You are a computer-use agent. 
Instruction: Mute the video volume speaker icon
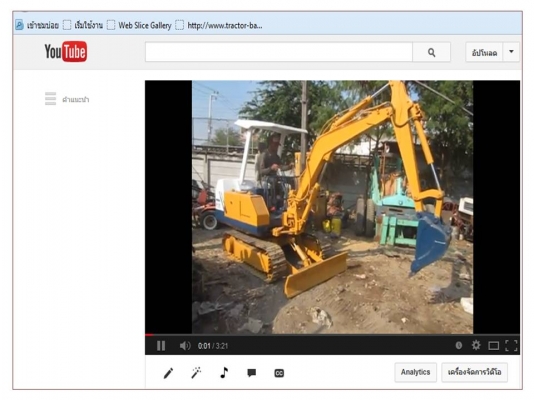point(185,346)
